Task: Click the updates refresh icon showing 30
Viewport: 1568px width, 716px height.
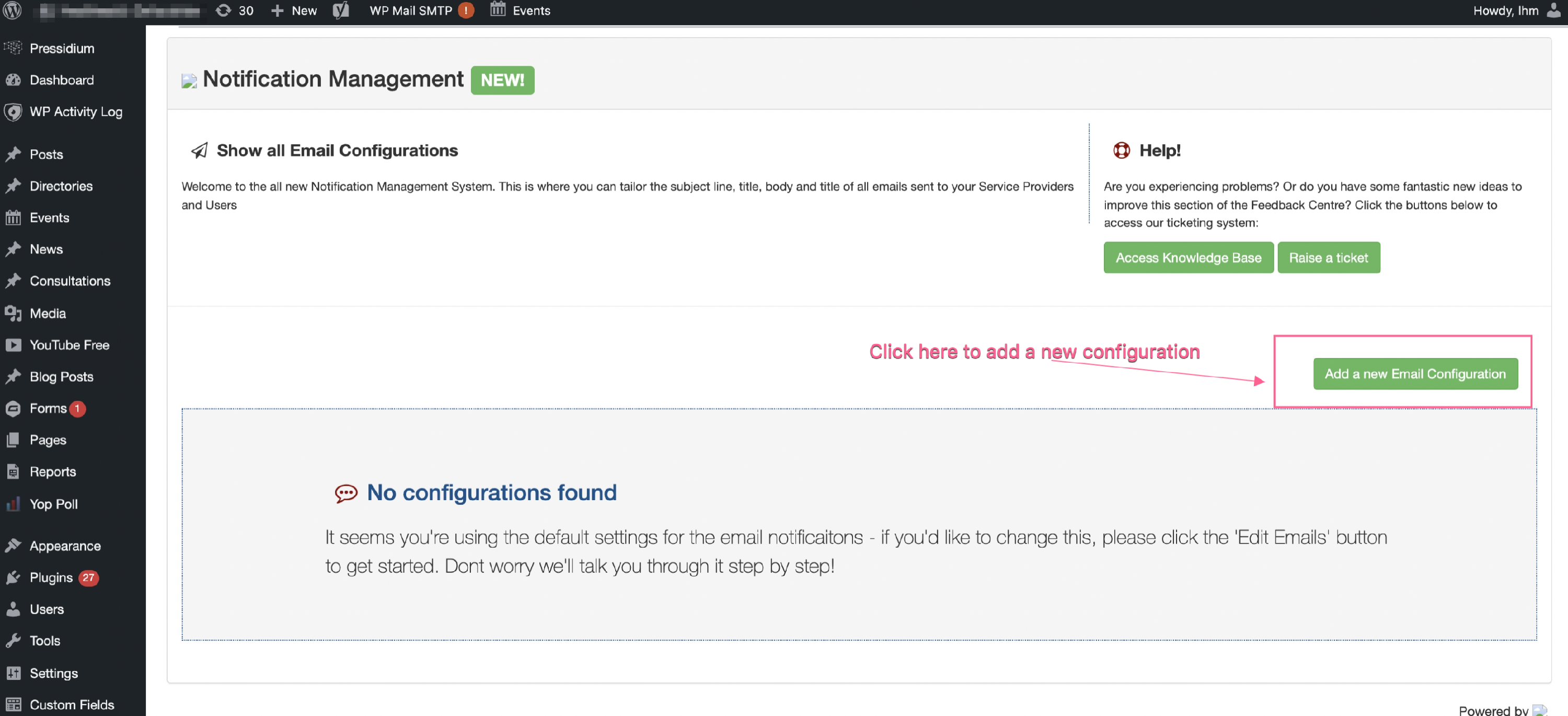Action: (x=224, y=10)
